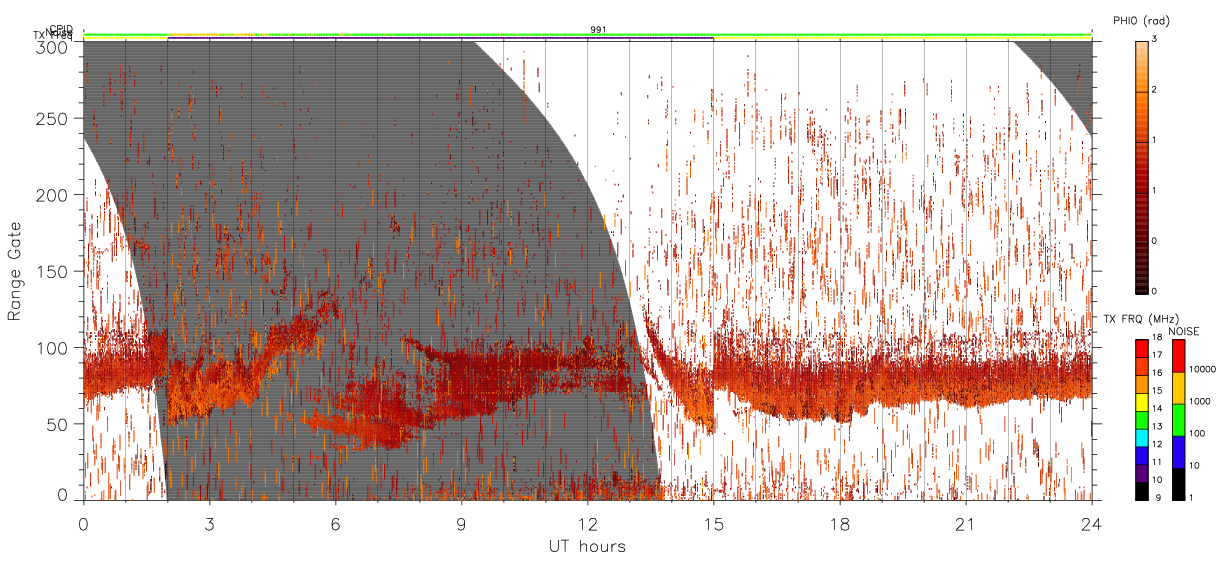1228x567 pixels.
Task: Select the yellow 14–15 MHz TX FRQ swatch
Action: pos(1142,402)
